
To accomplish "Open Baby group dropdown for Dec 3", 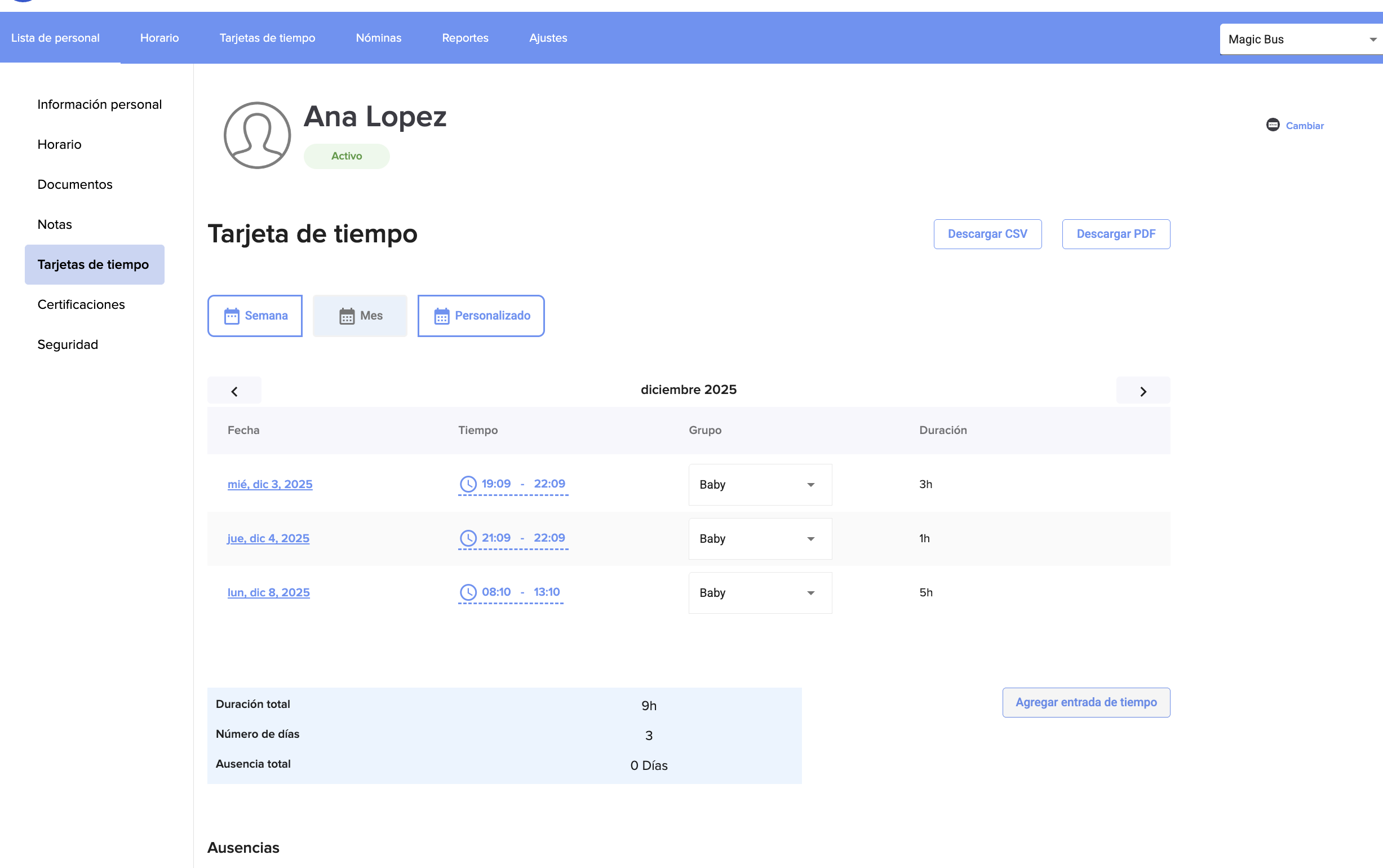I will click(x=760, y=485).
